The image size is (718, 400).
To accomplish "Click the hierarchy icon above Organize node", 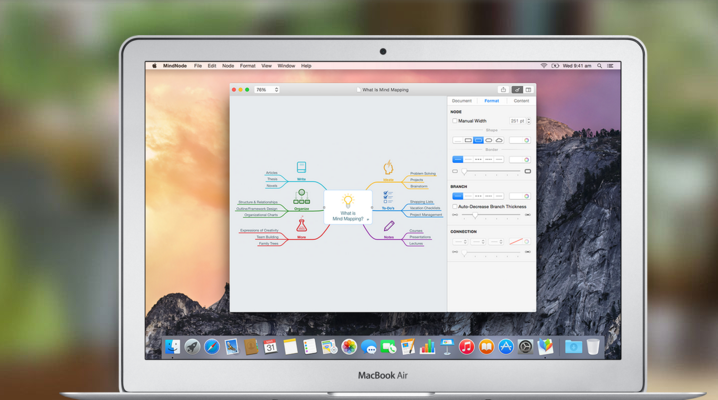I will [x=301, y=197].
